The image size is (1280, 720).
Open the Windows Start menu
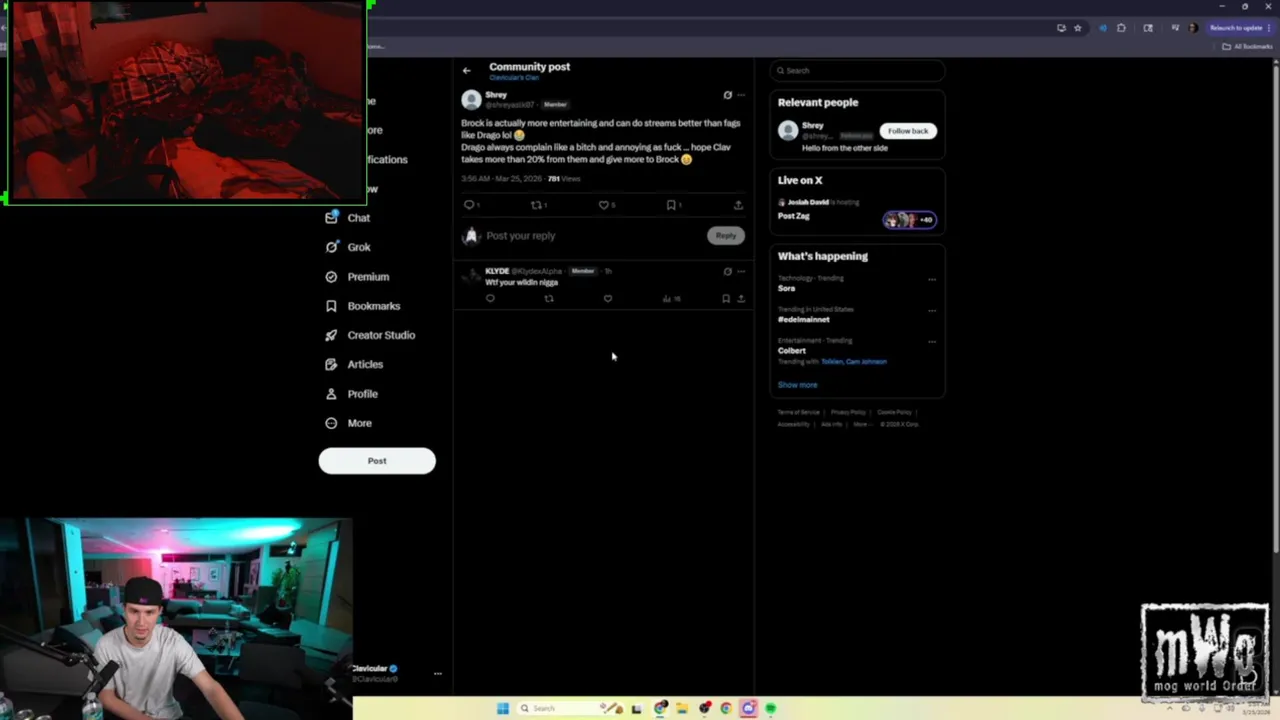pos(502,708)
